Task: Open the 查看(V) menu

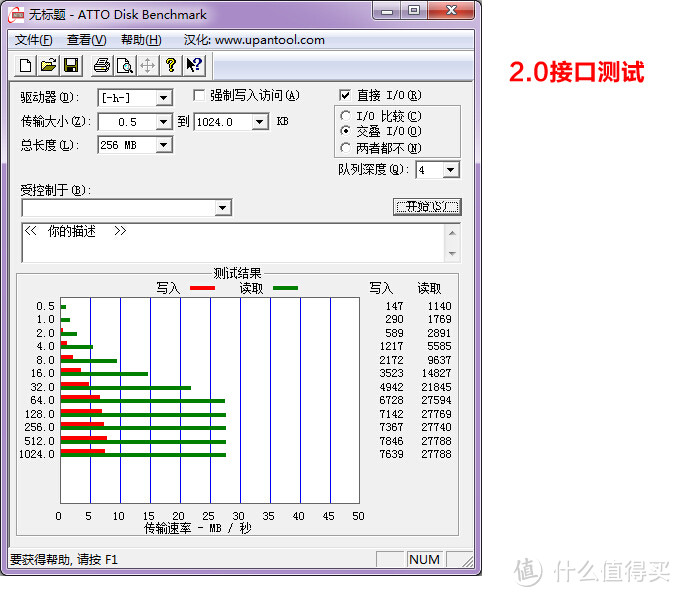Action: tap(86, 40)
